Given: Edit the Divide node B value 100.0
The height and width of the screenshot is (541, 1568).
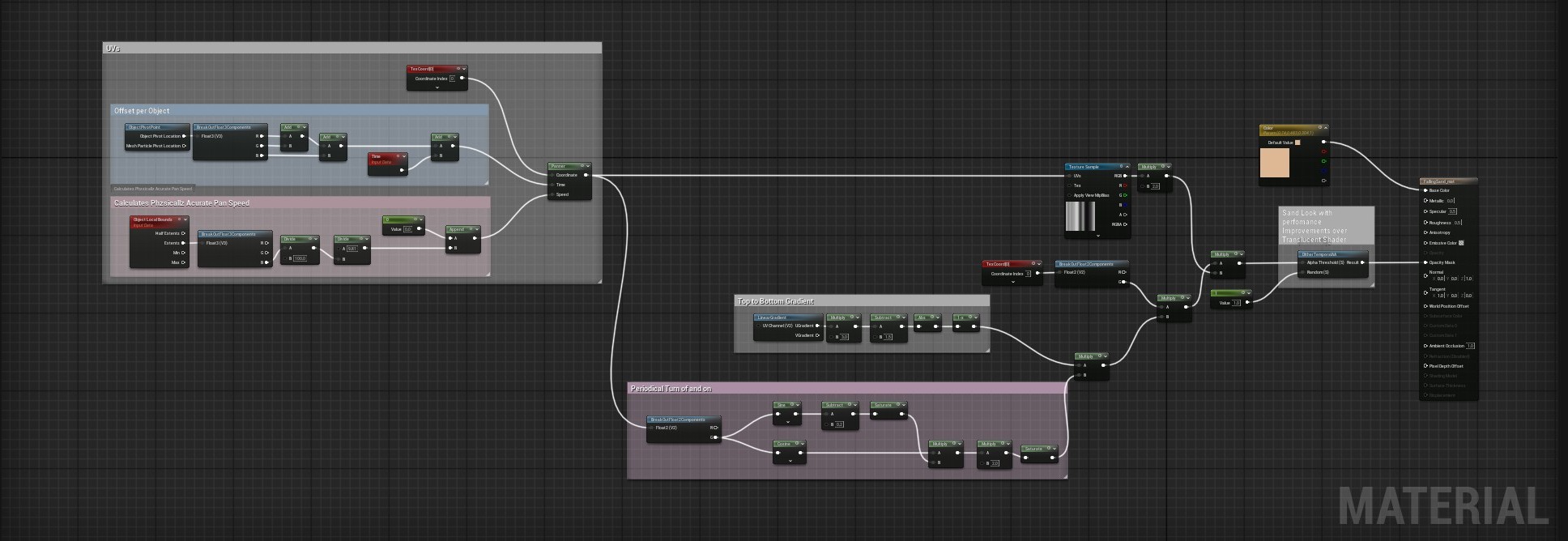Looking at the screenshot, I should pos(300,258).
